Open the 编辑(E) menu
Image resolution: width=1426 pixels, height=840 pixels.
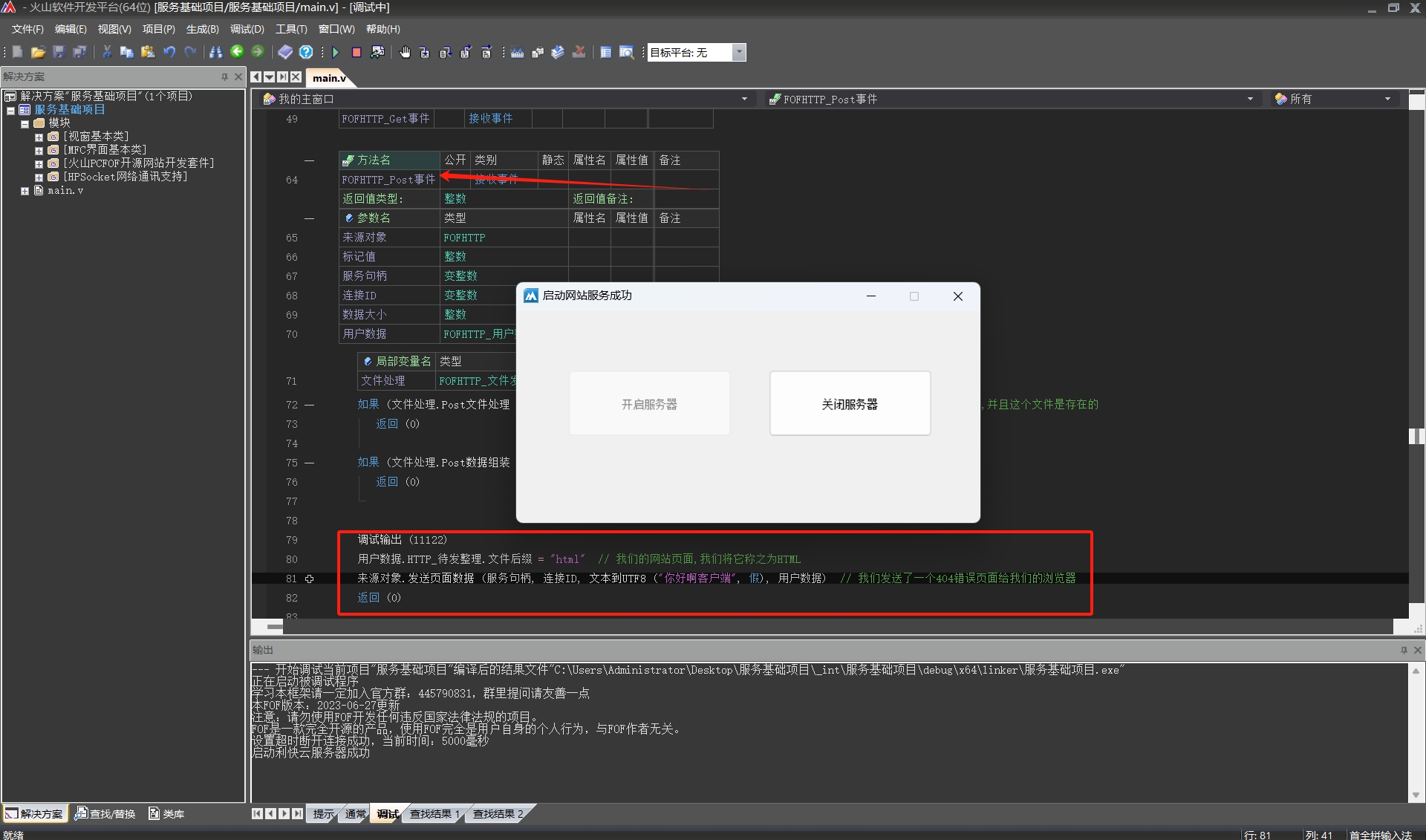(71, 29)
